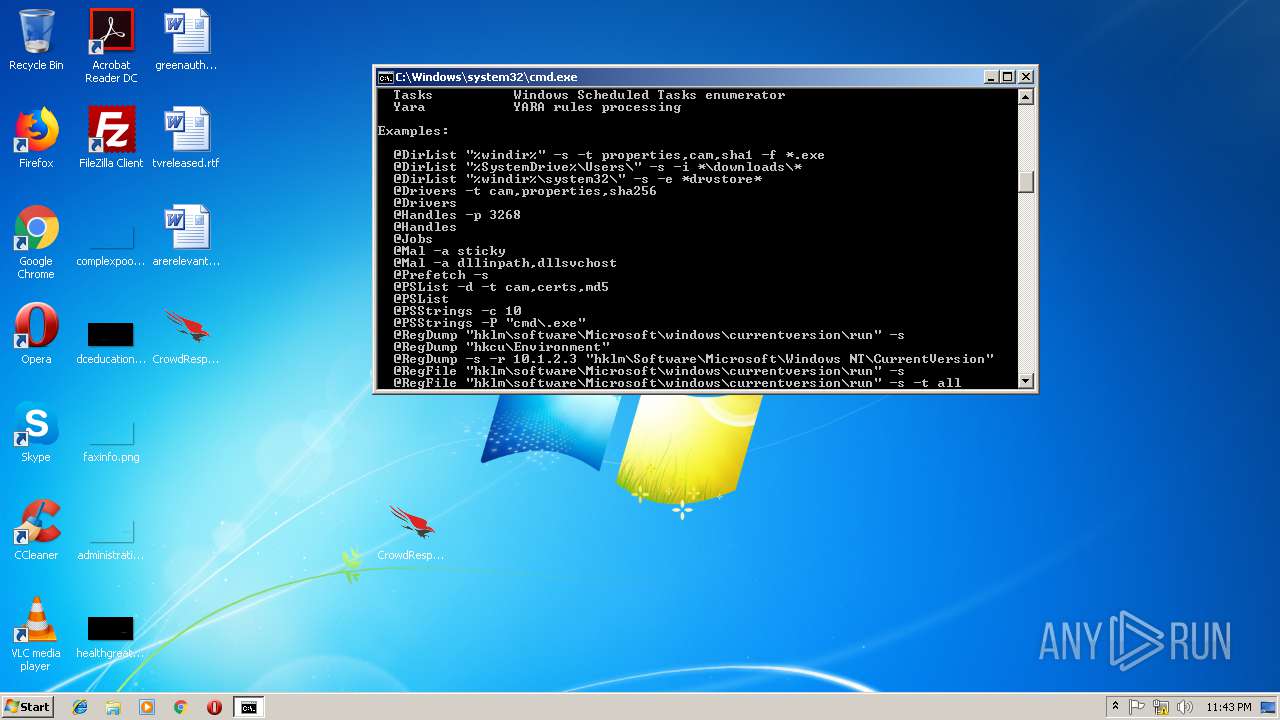Open Windows Media Player taskbar icon

pyautogui.click(x=147, y=707)
